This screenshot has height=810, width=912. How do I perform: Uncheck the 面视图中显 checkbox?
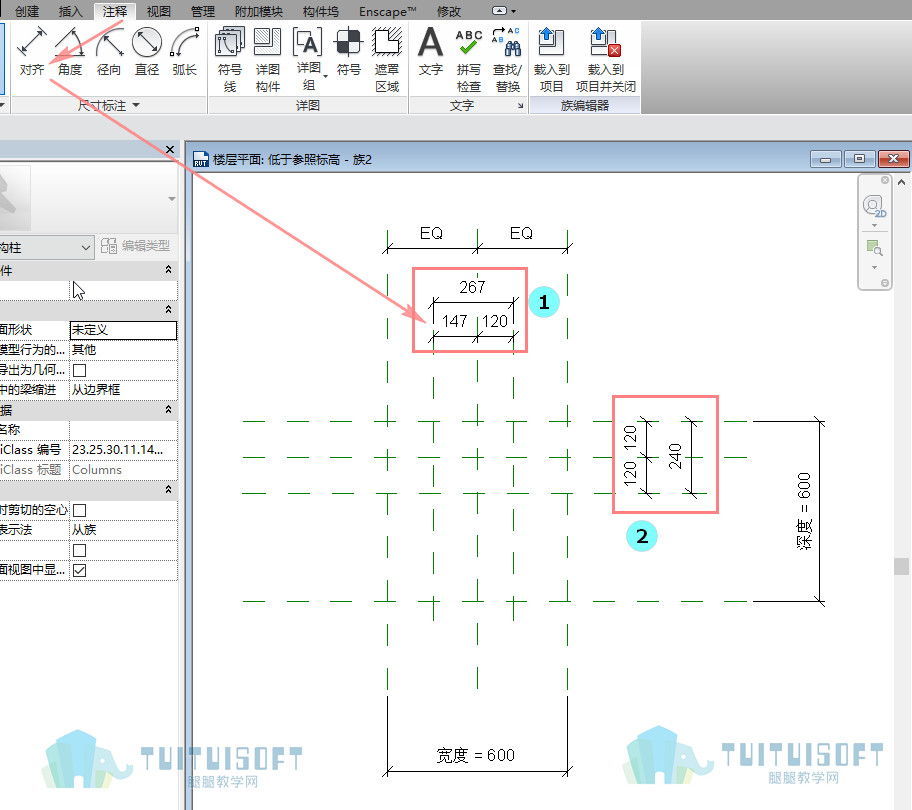80,570
